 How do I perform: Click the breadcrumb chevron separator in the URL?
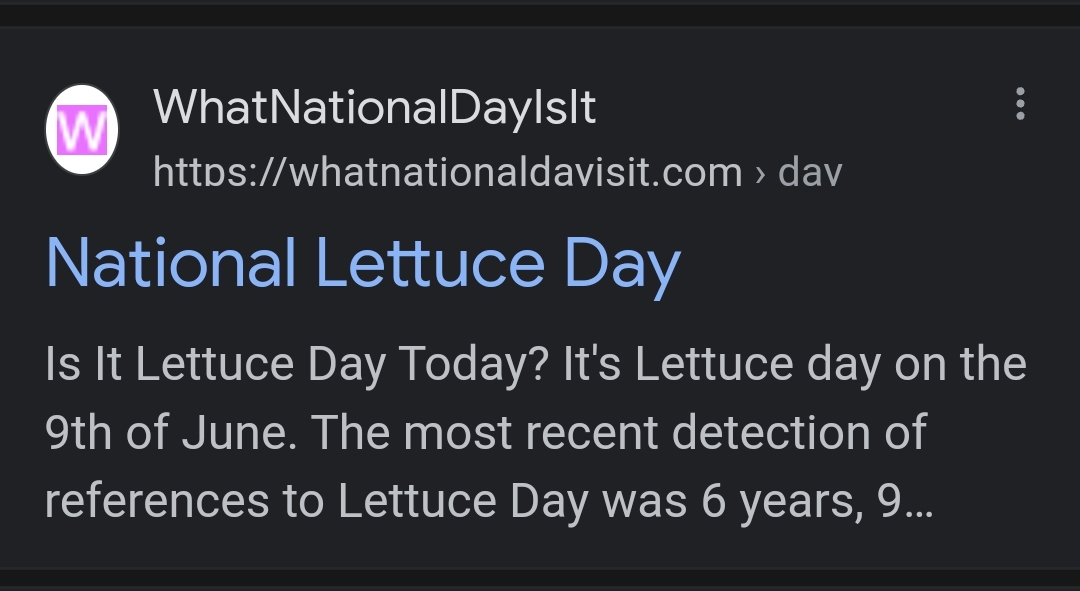click(760, 174)
